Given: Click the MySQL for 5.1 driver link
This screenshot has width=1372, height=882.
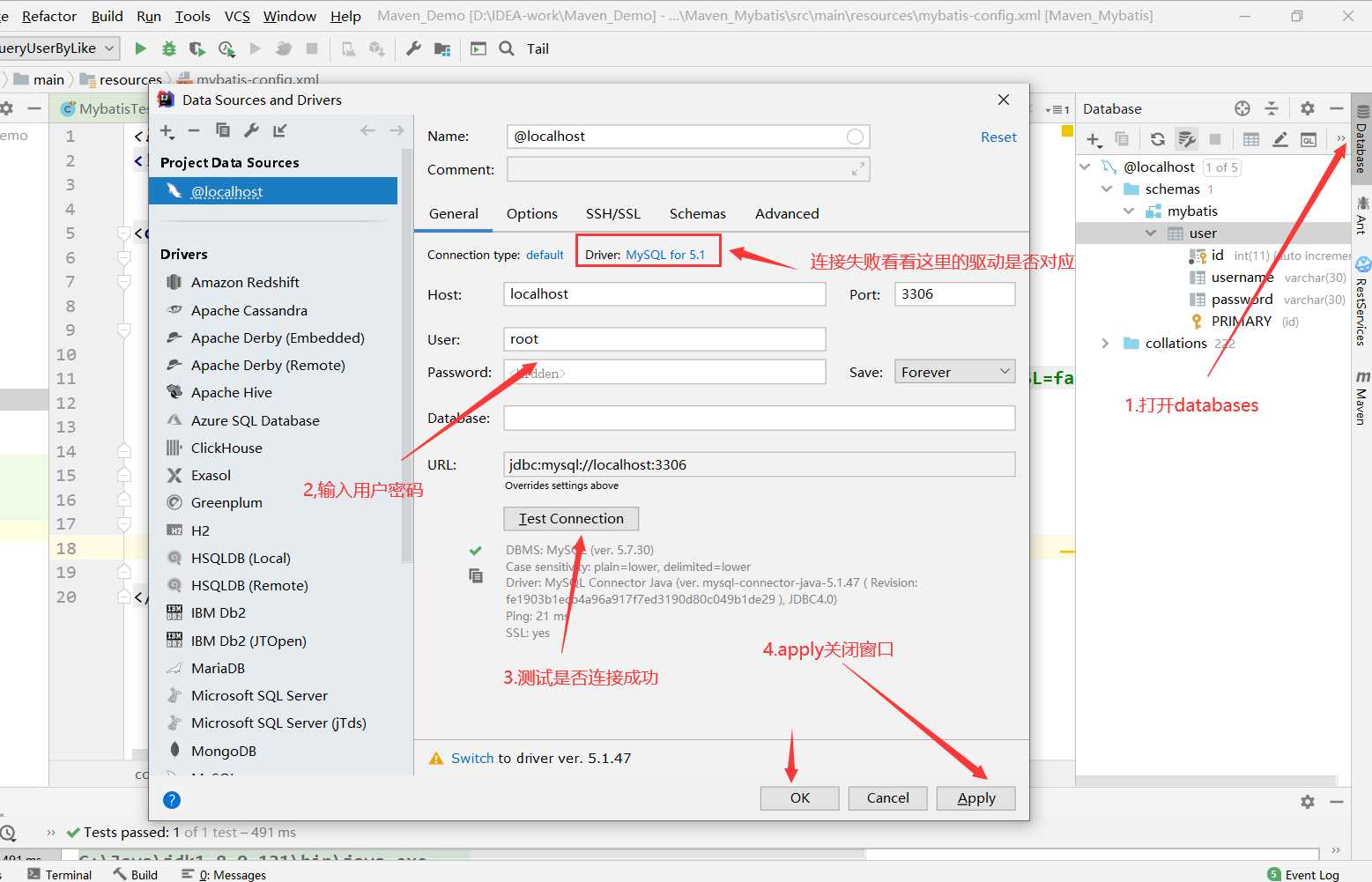Looking at the screenshot, I should pyautogui.click(x=665, y=255).
